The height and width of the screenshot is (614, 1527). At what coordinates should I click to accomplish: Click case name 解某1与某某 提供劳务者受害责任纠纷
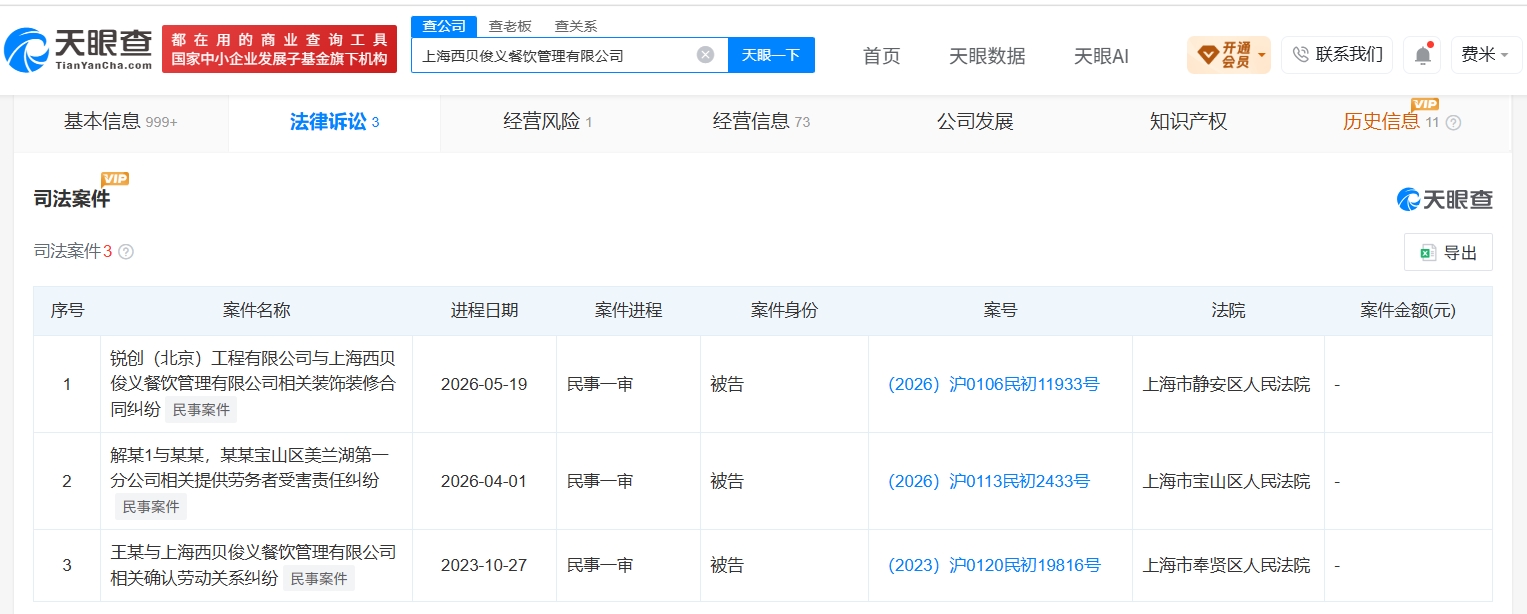[250, 468]
